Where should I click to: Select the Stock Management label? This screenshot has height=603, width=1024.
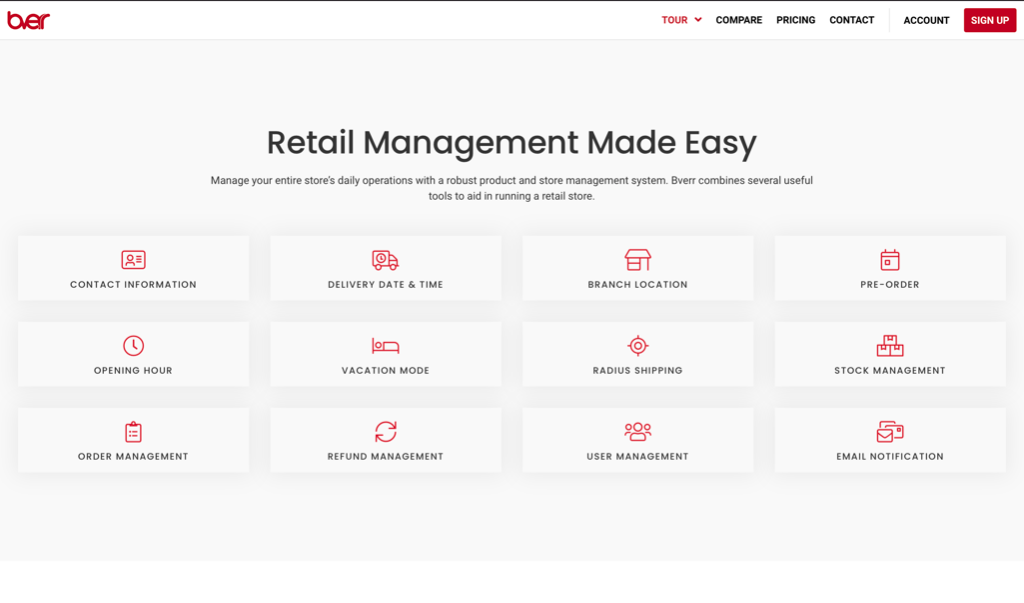889,370
